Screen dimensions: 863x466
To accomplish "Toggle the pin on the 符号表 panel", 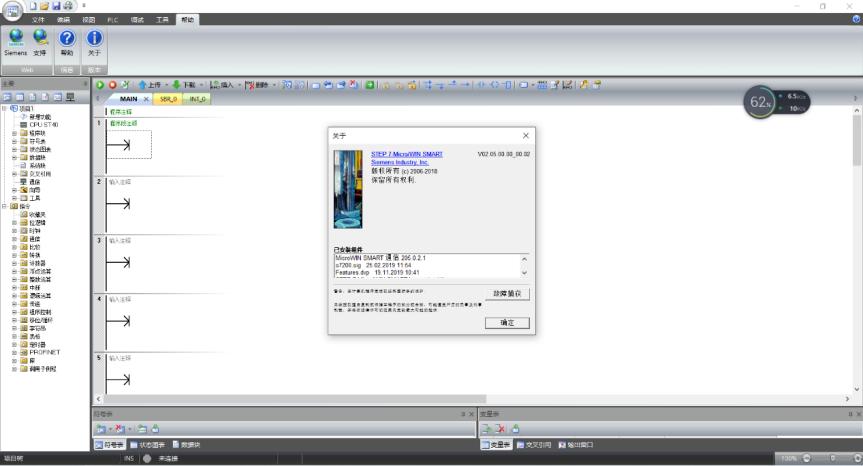I will [463, 414].
